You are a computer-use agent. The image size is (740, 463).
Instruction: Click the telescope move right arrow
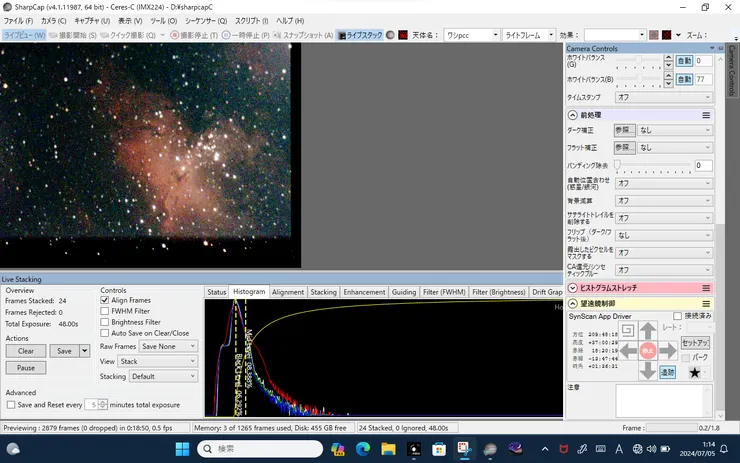coord(669,351)
